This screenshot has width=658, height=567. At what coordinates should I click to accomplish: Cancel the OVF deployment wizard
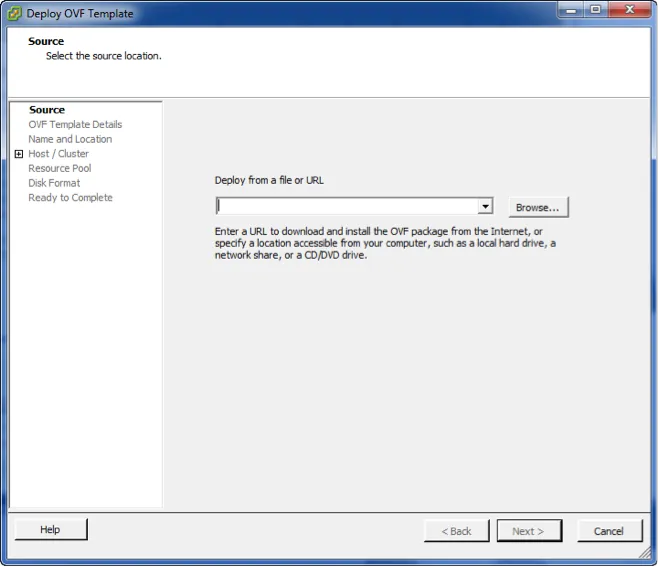[609, 531]
